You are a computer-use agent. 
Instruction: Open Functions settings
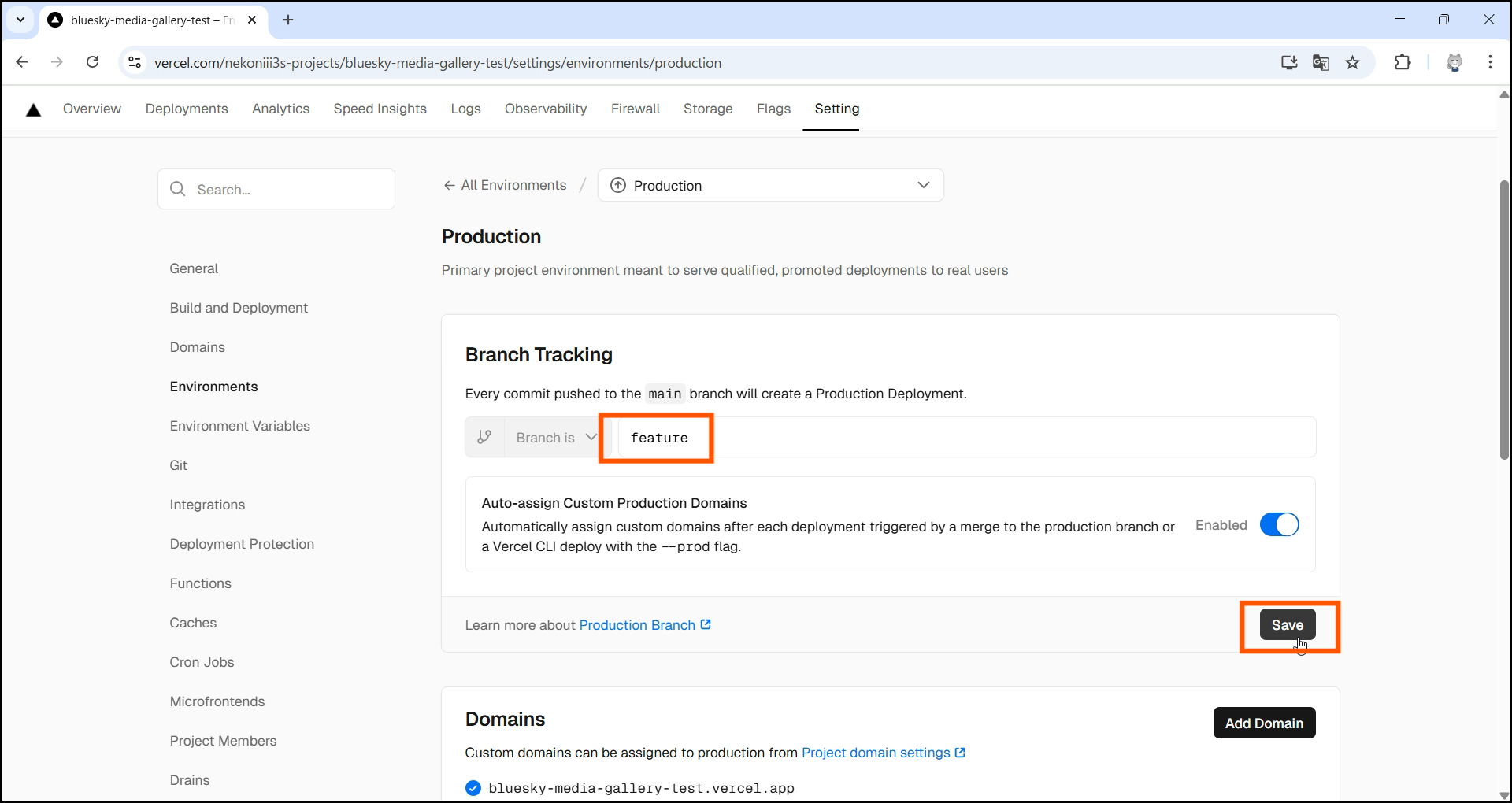200,583
